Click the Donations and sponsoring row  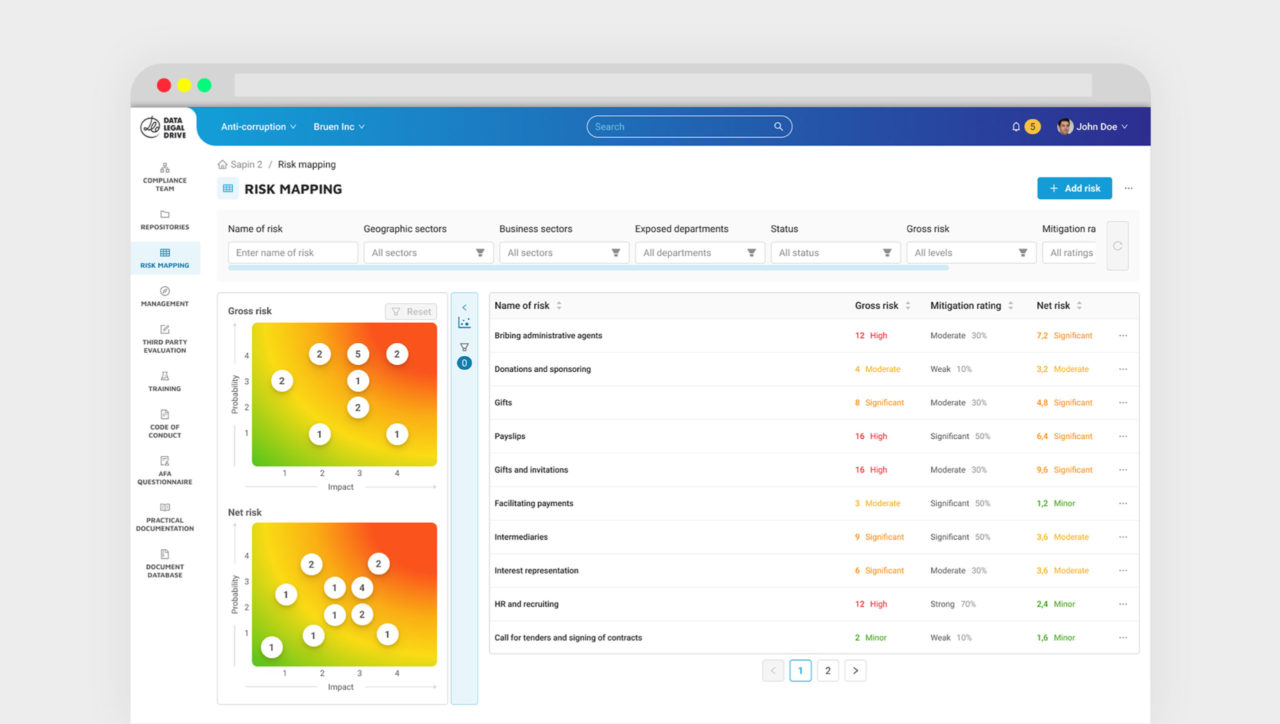[x=814, y=369]
